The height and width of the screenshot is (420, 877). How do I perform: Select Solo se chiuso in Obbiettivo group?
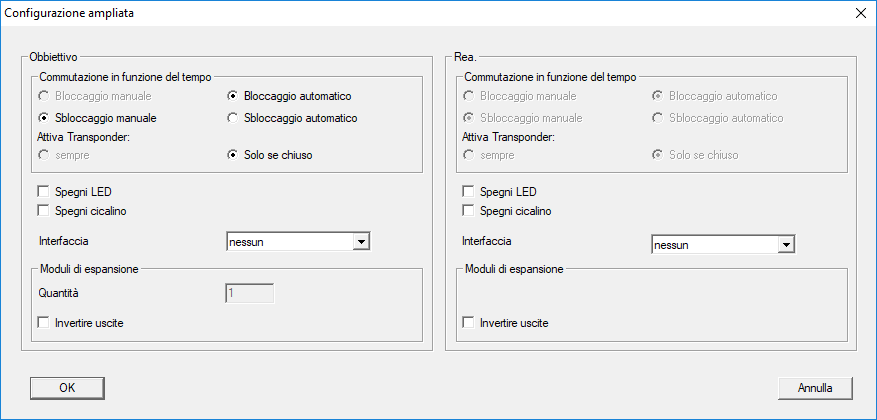(x=233, y=155)
